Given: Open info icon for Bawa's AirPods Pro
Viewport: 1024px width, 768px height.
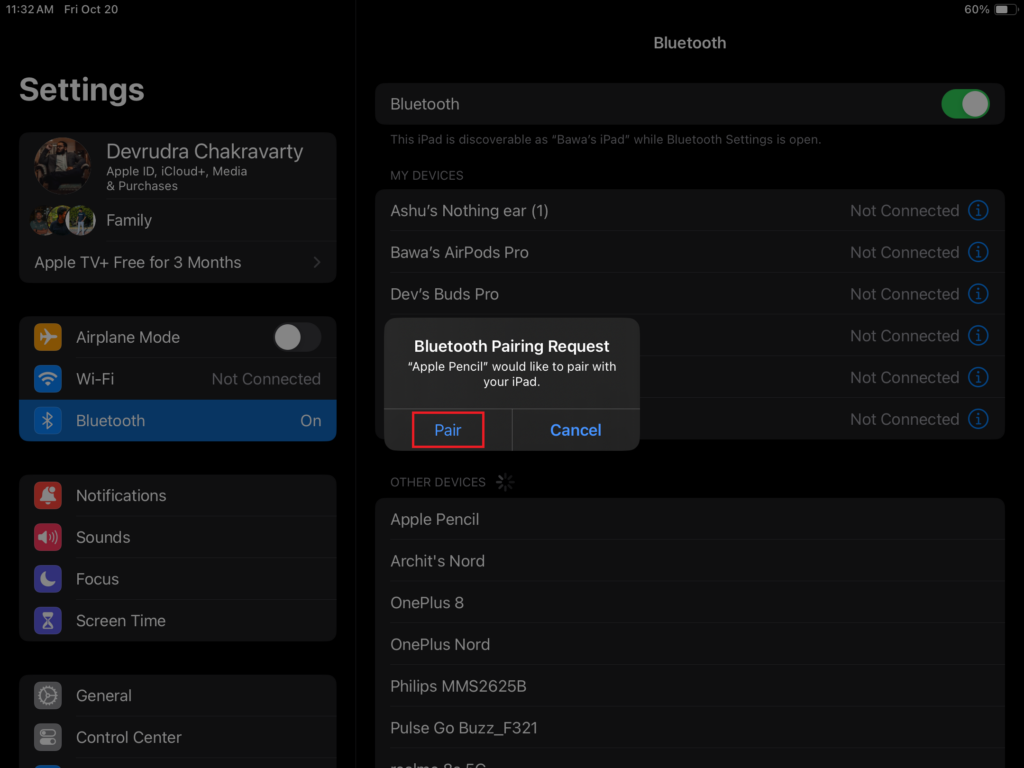Looking at the screenshot, I should [x=979, y=253].
